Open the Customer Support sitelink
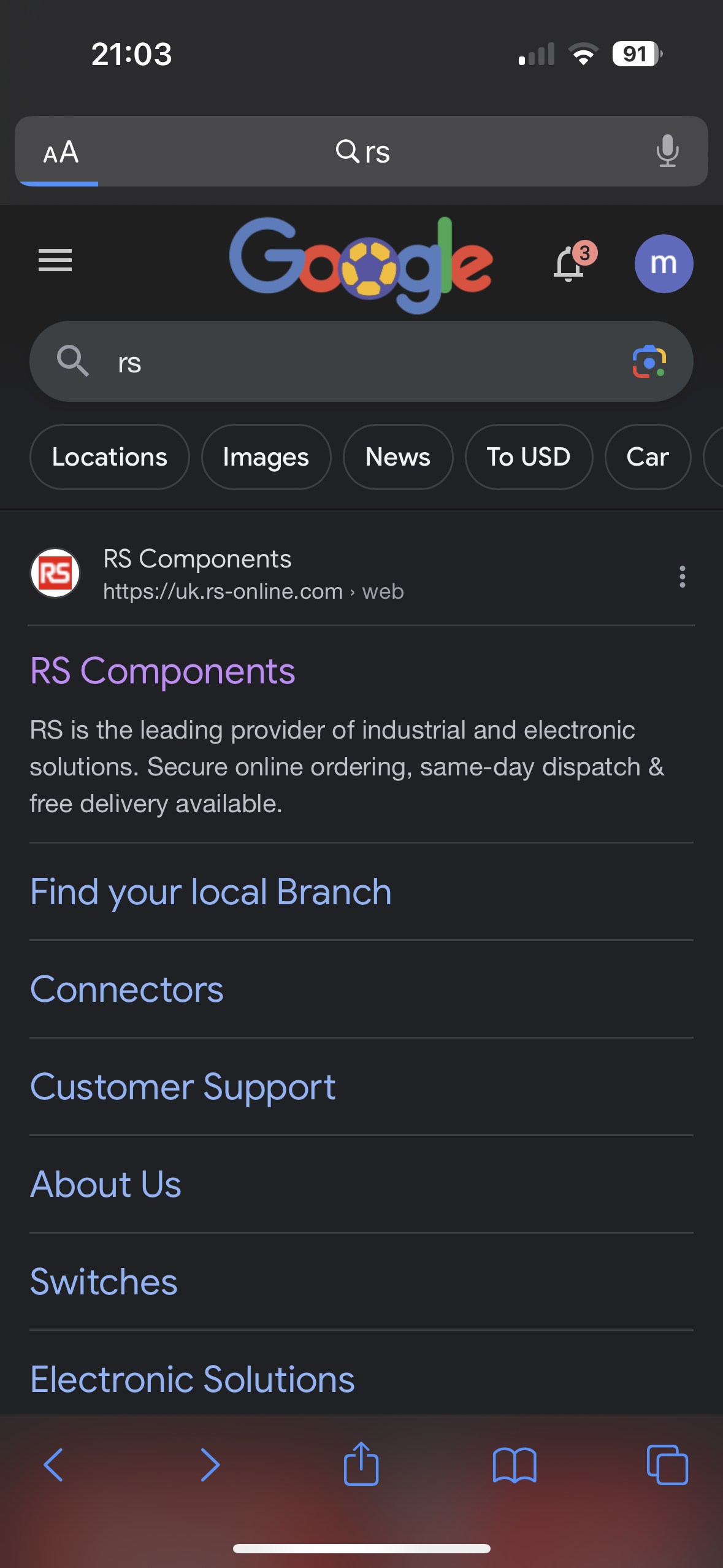This screenshot has height=1568, width=723. (x=183, y=1086)
